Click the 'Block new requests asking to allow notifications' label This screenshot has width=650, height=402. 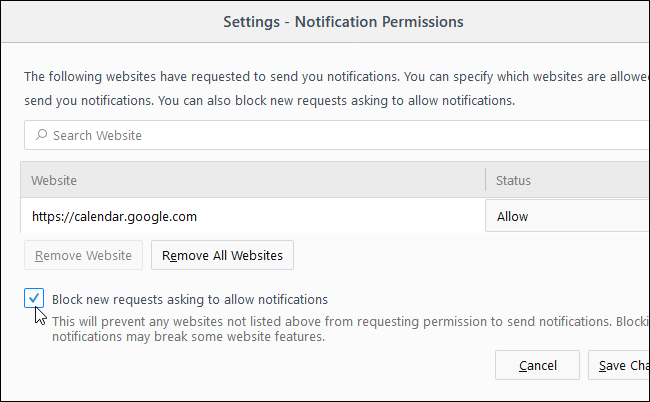[190, 299]
